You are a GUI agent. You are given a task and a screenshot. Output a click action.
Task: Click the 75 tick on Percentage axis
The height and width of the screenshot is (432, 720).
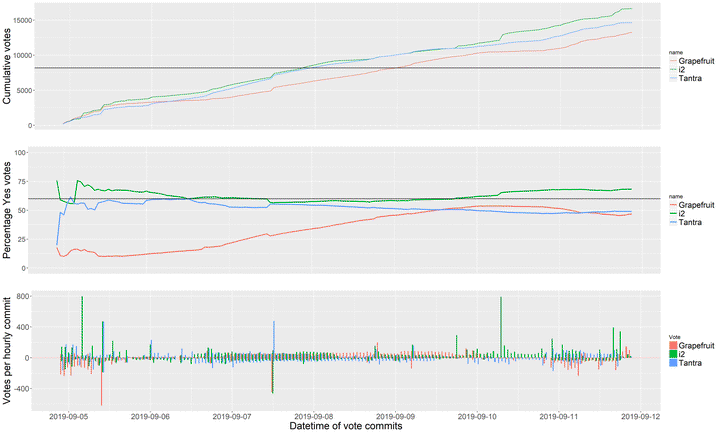24,181
